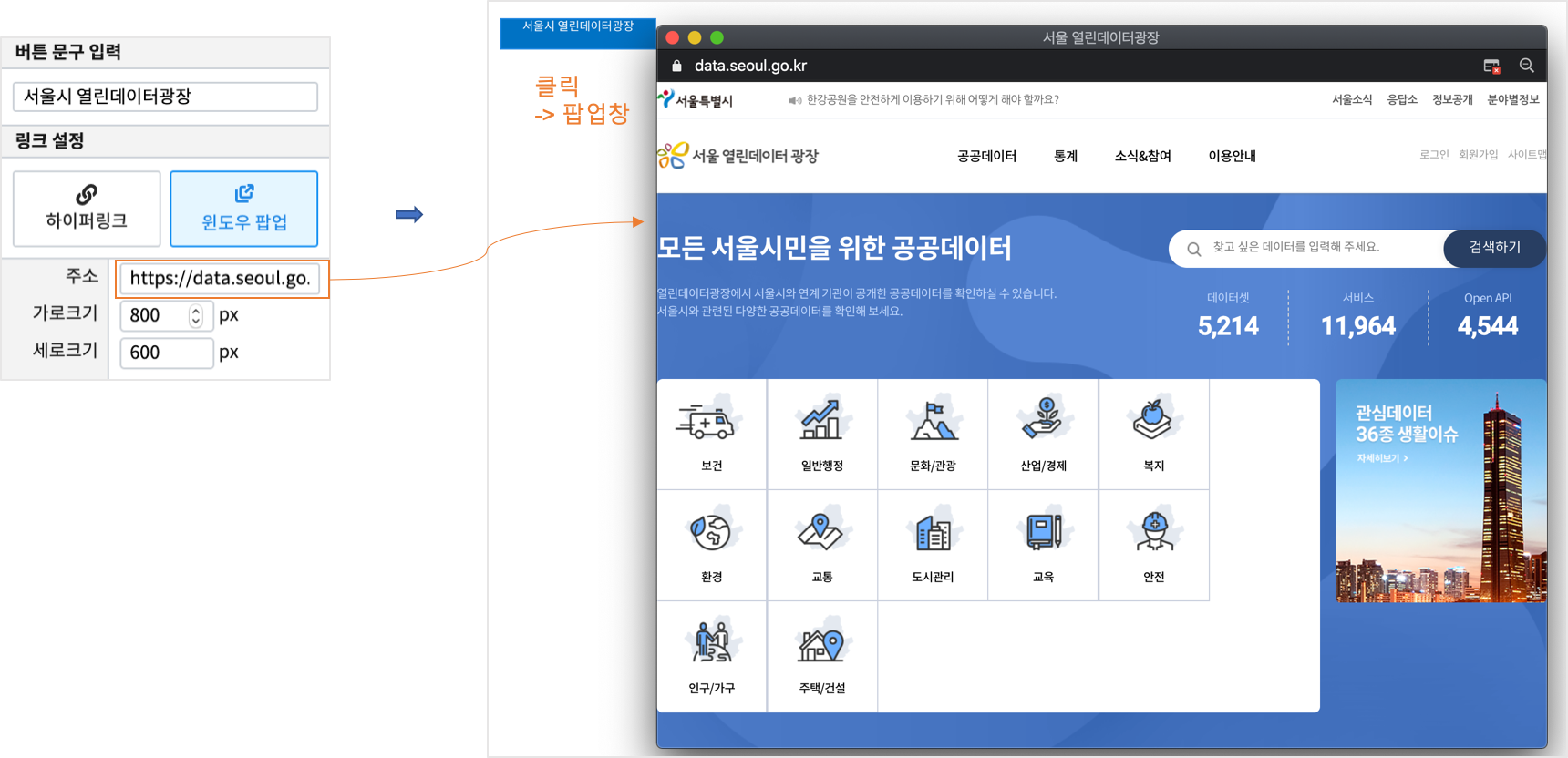Click the 버튼 문구 입력 text field
1568x758 pixels.
(165, 97)
